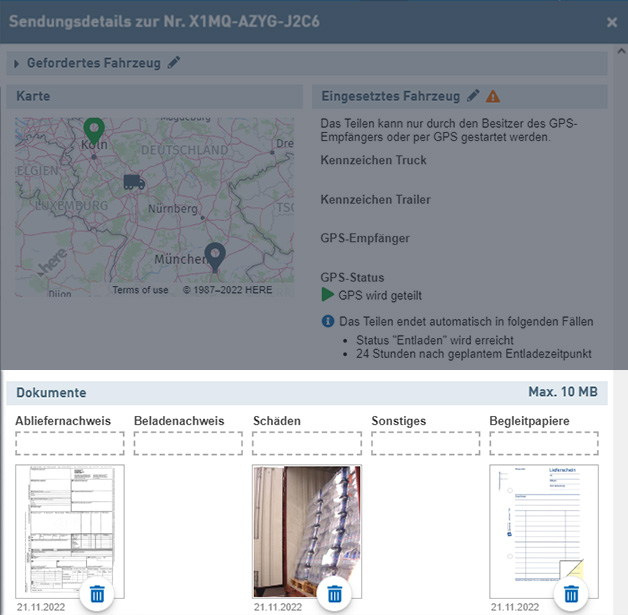The width and height of the screenshot is (628, 615).
Task: Expand the Gefordertes Fahrzeug section
Action: click(17, 64)
